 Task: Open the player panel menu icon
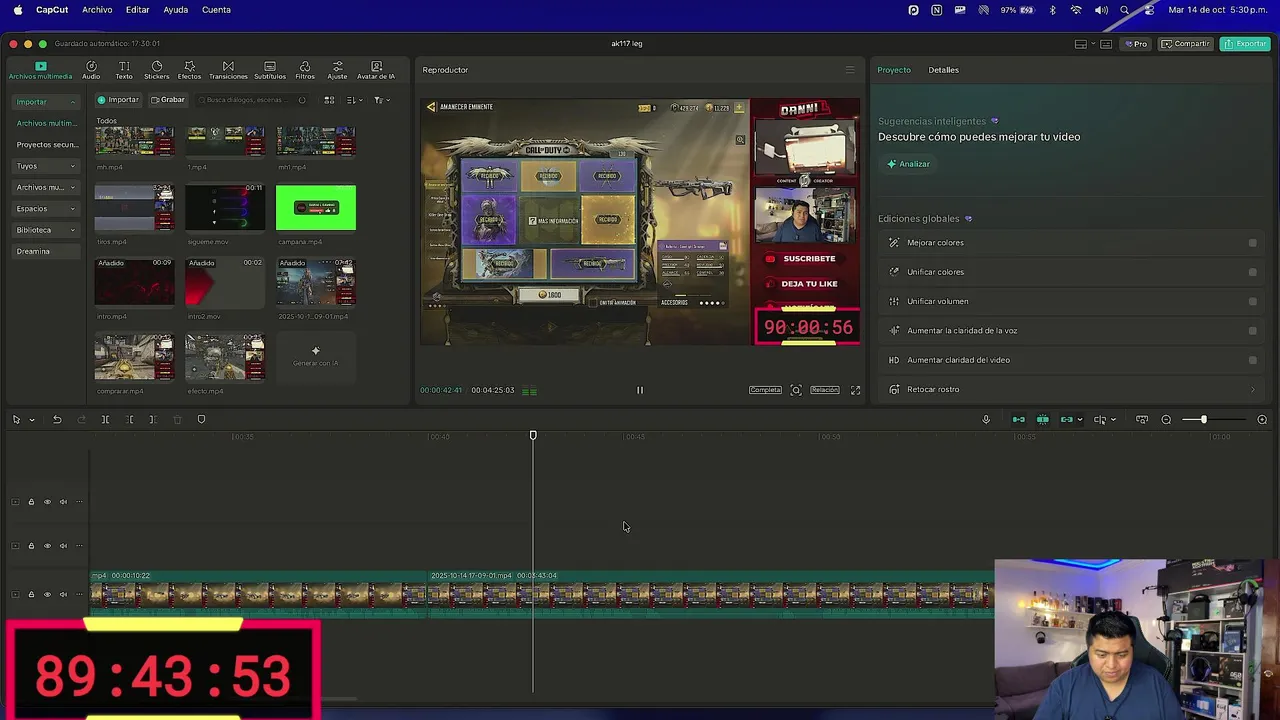click(850, 70)
